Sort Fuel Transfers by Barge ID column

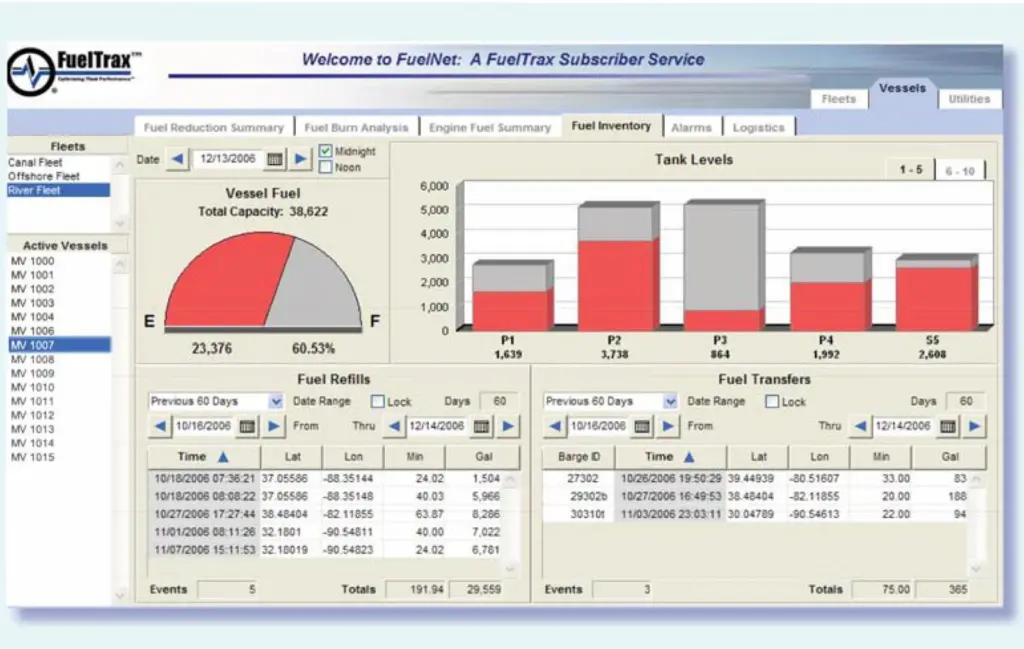[x=579, y=457]
